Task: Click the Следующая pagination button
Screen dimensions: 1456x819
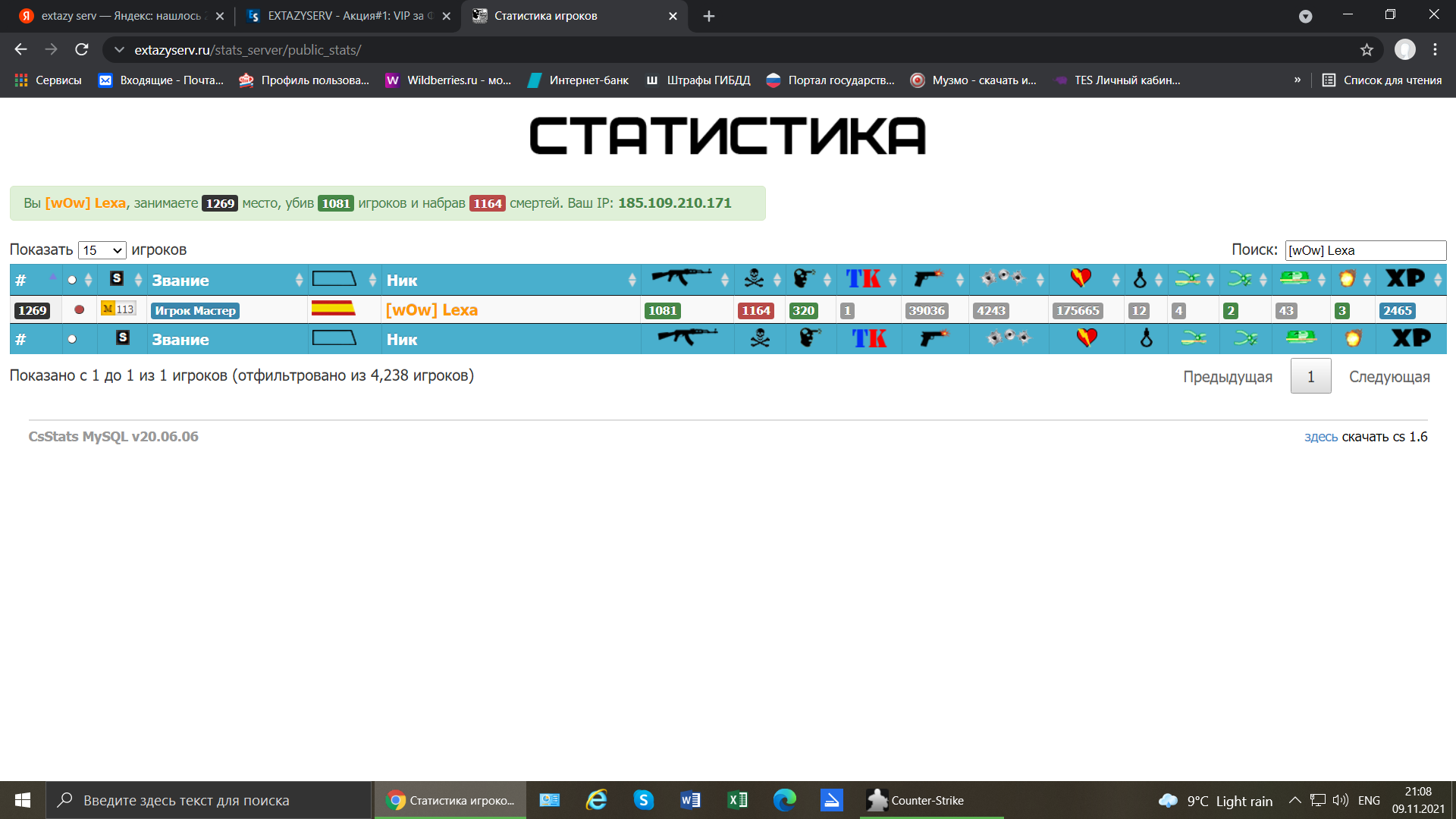Action: (1389, 377)
